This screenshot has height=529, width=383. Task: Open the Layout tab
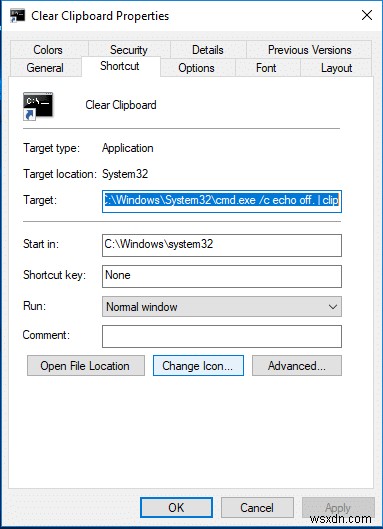click(x=336, y=68)
